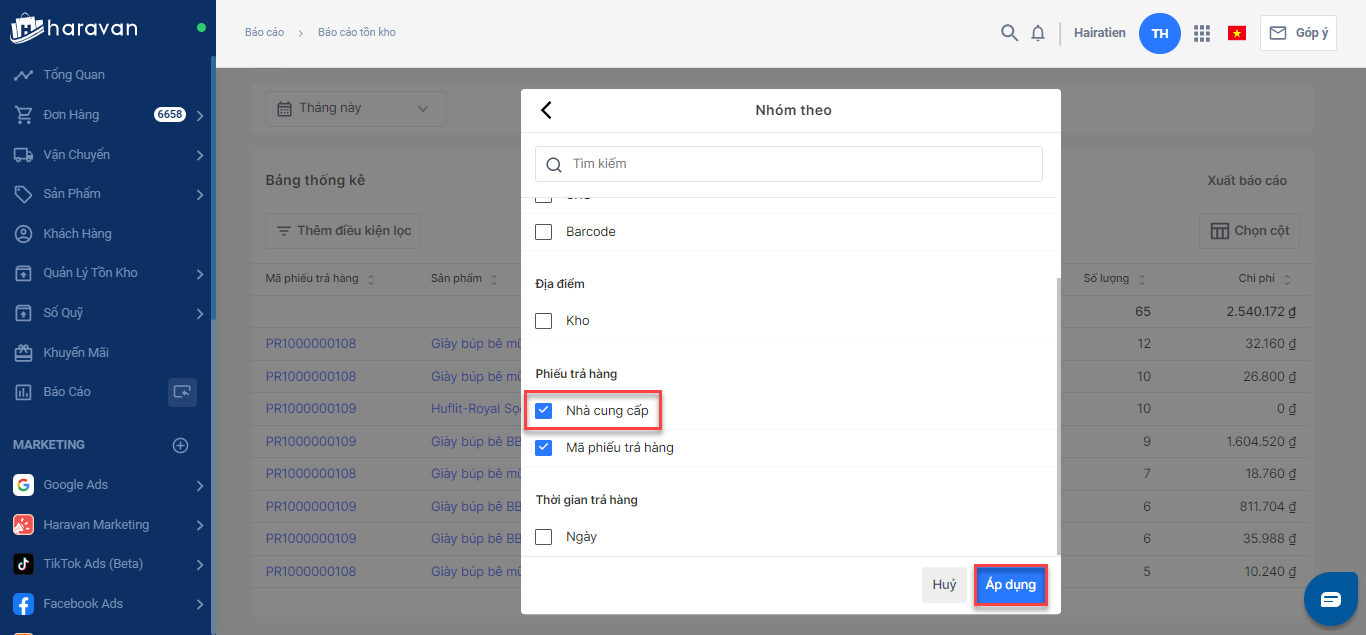The image size is (1366, 635).
Task: Uncheck the Nhà cung cấp checkbox
Action: click(x=544, y=411)
